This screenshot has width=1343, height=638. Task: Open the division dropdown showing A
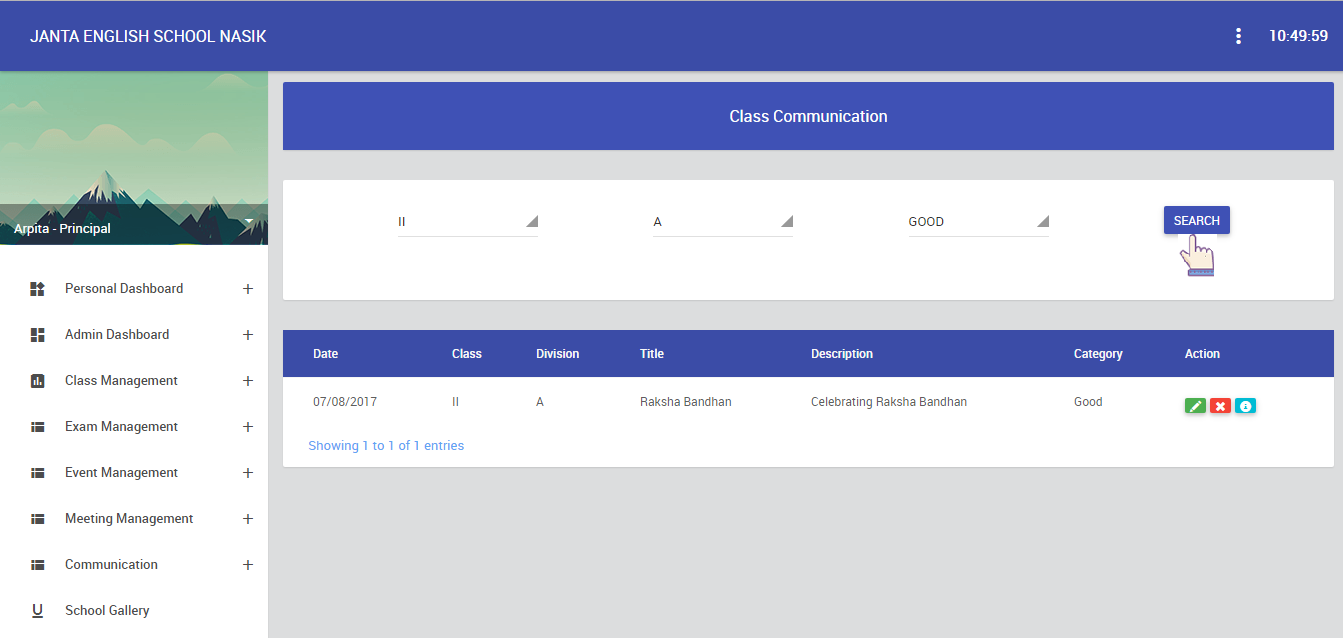723,222
